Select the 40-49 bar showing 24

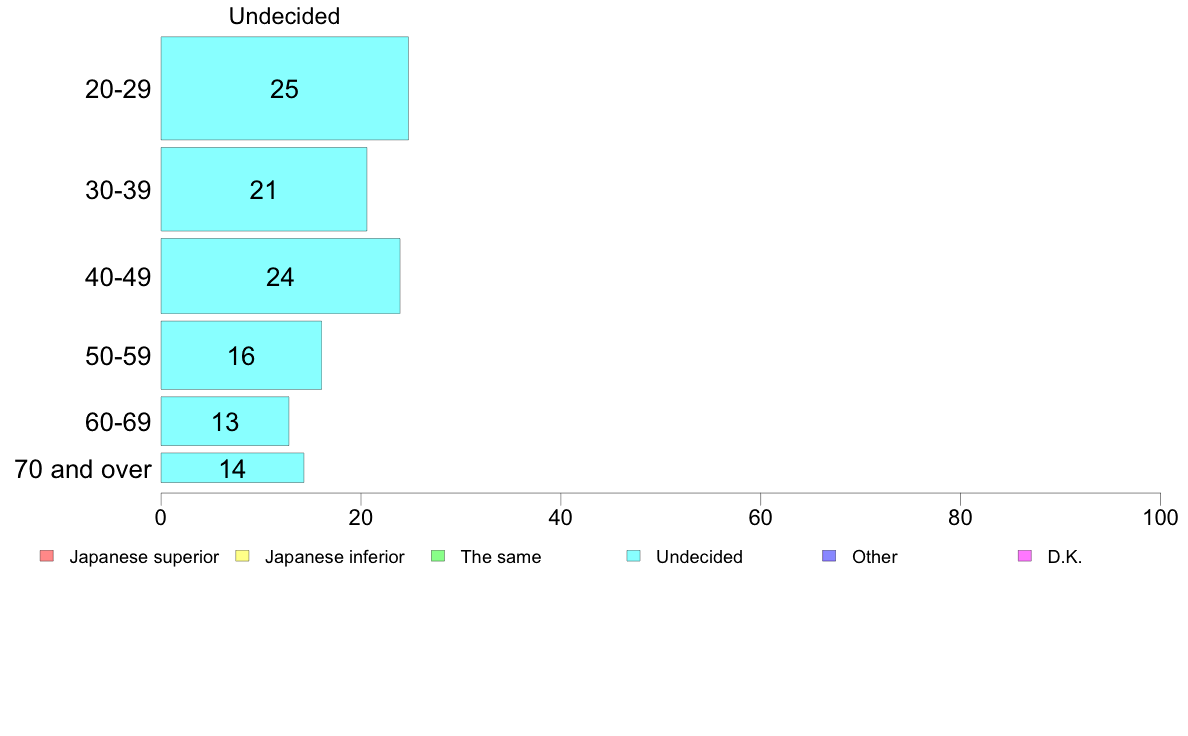click(280, 276)
